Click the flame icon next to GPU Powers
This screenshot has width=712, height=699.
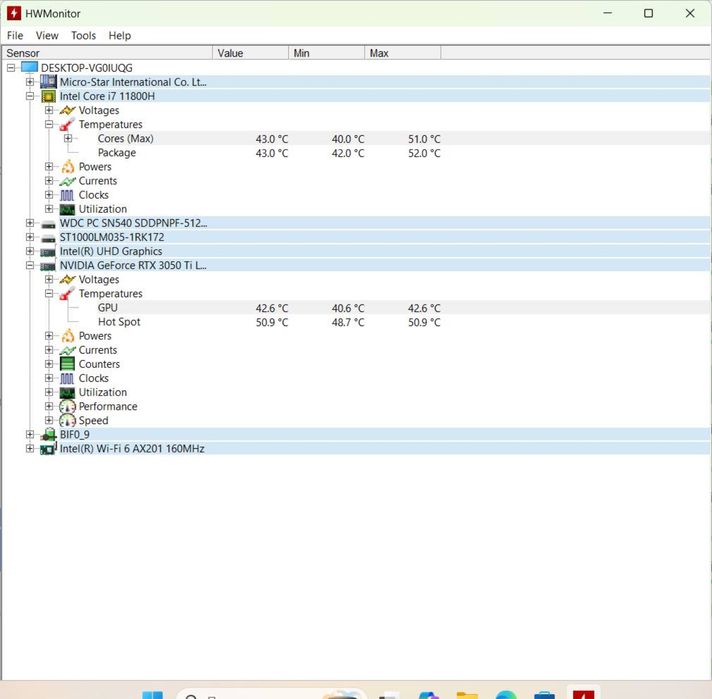(67, 336)
